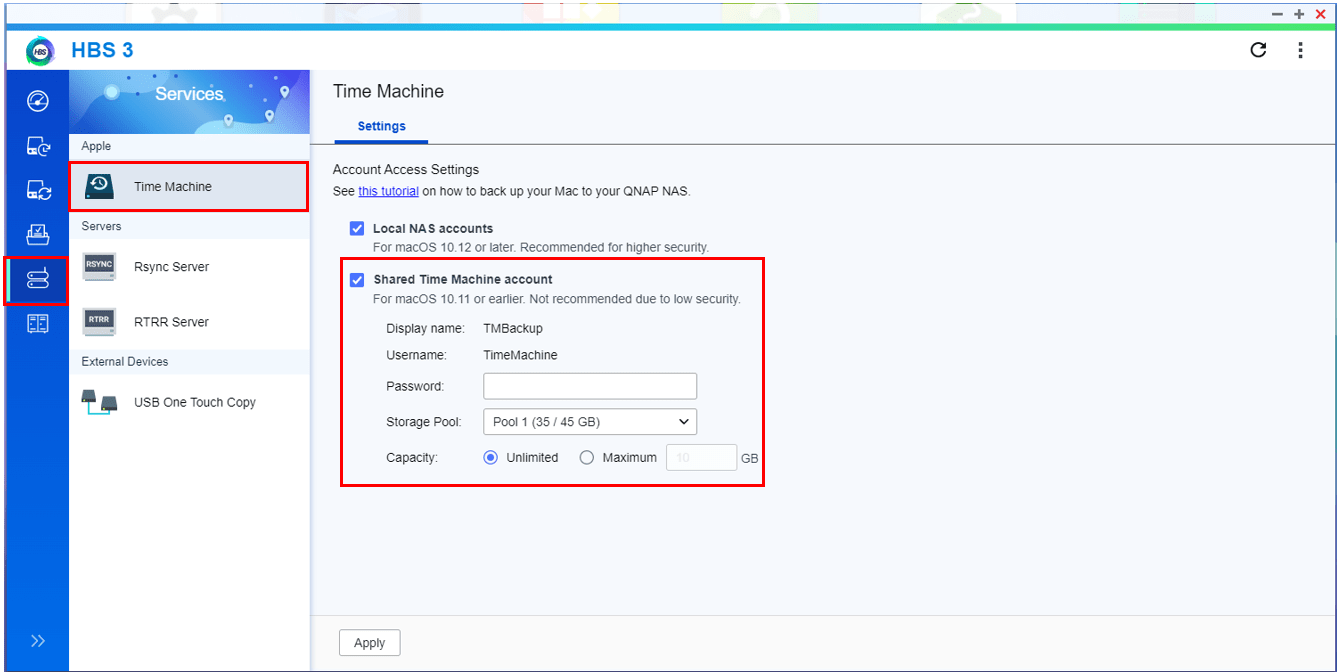Select the Services icon in the sidebar

[37, 280]
